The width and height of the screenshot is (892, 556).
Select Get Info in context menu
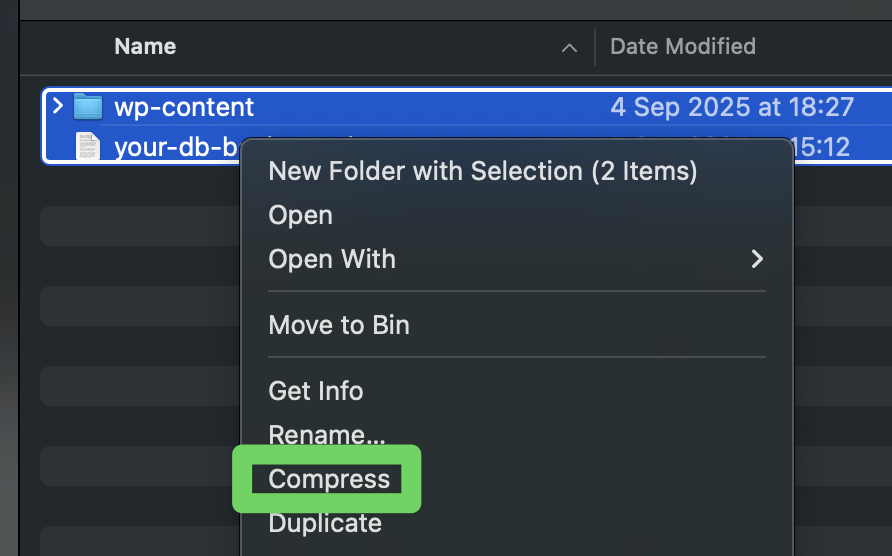[316, 391]
